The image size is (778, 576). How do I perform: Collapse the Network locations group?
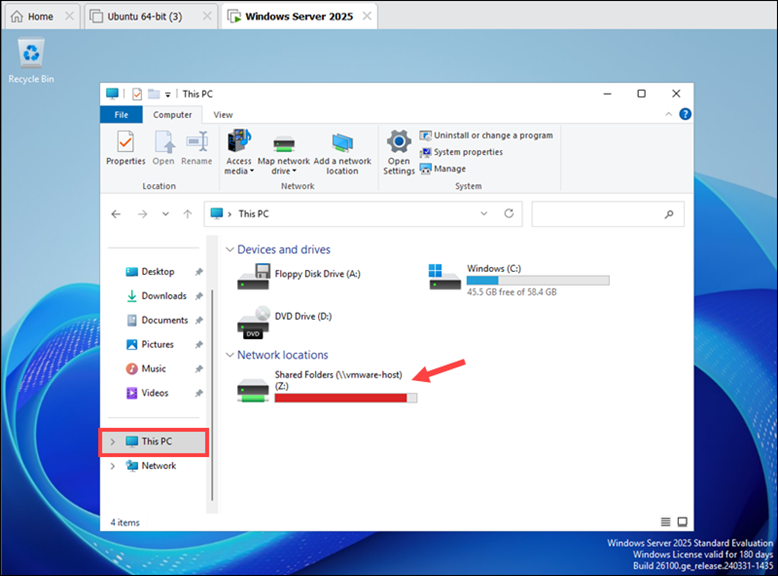coord(229,355)
